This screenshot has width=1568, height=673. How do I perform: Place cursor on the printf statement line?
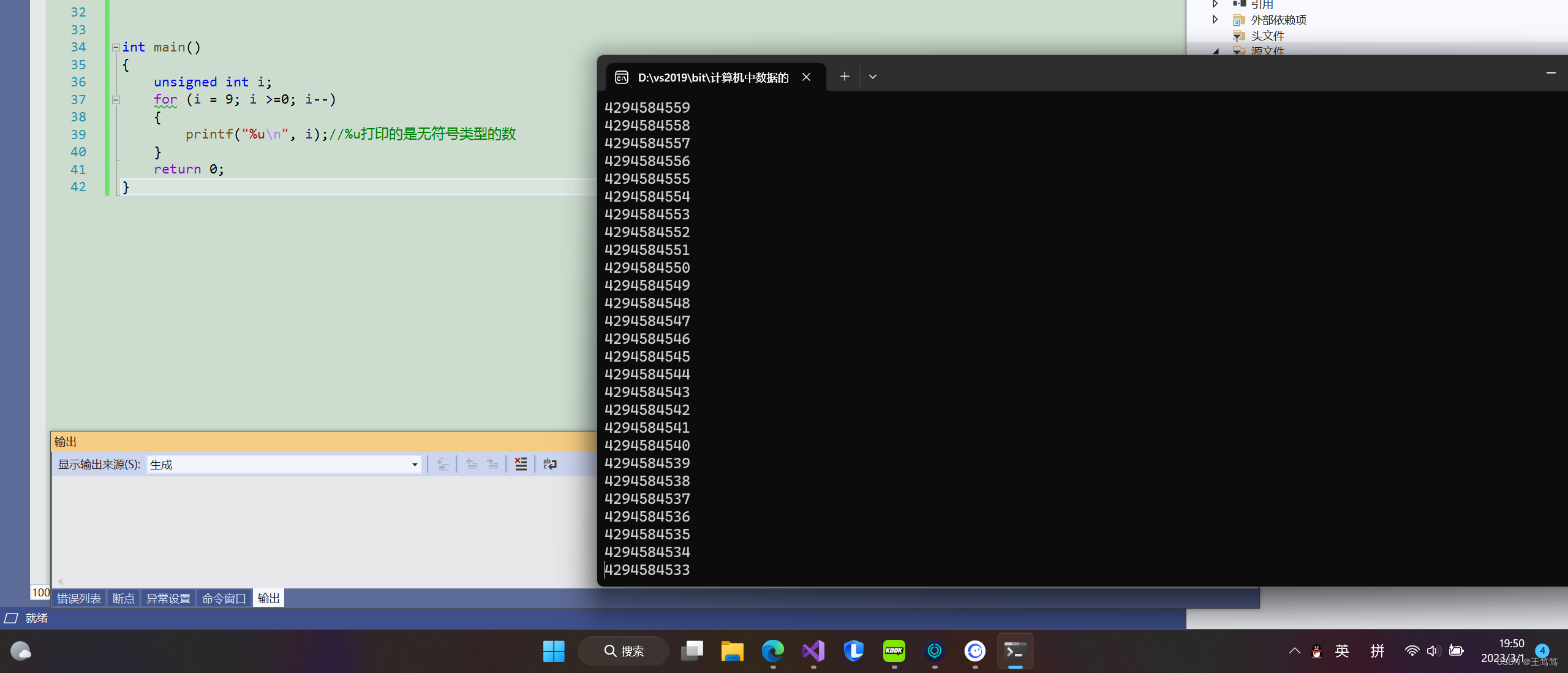click(350, 134)
